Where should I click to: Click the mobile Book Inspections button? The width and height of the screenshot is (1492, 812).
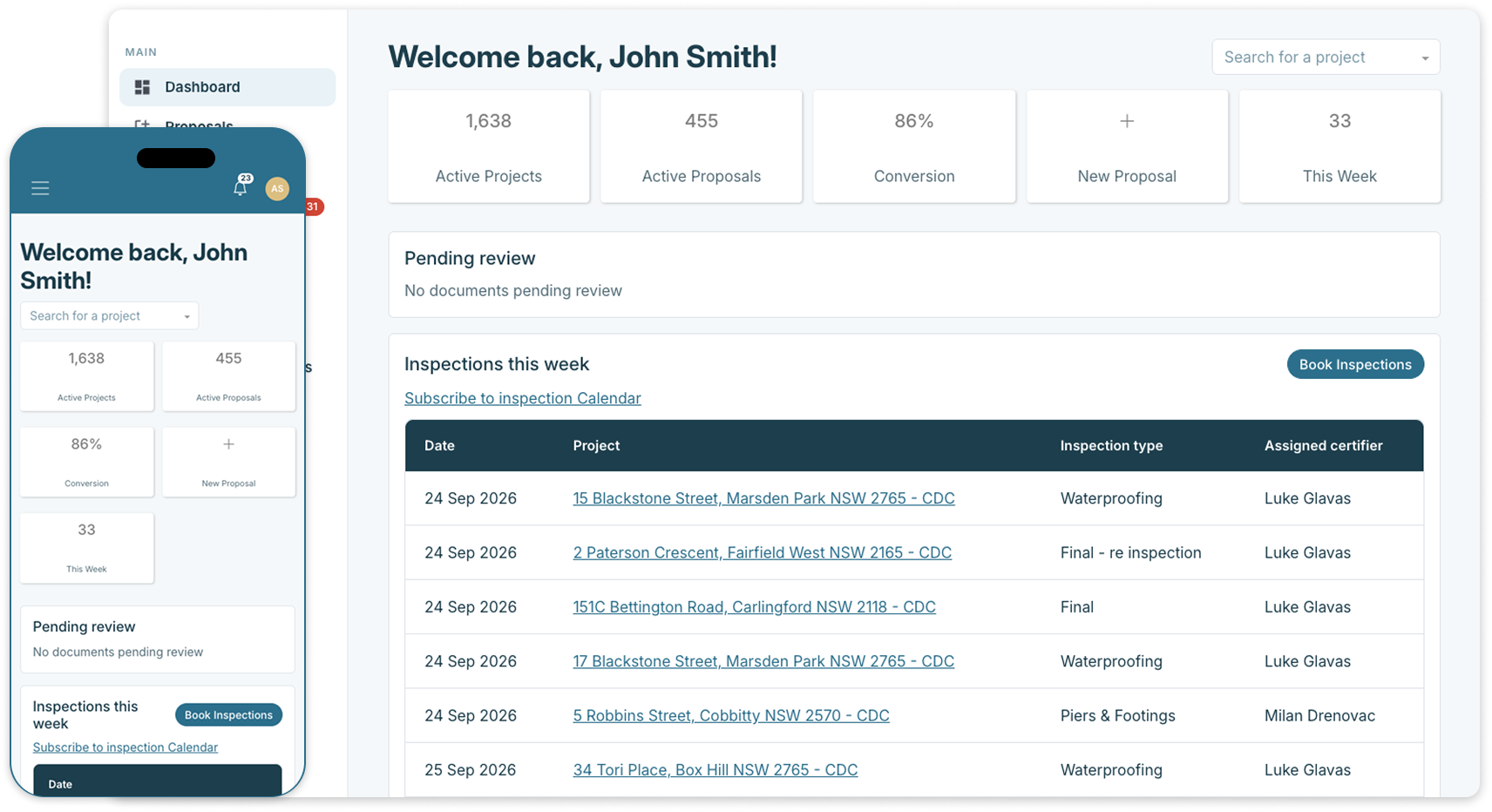click(x=228, y=714)
